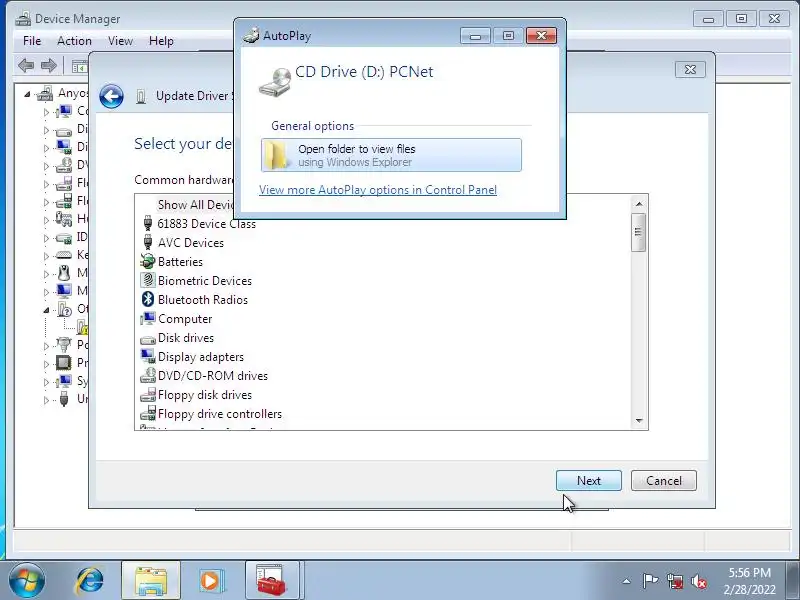Expand the ID tree node in Device Manager

46,238
